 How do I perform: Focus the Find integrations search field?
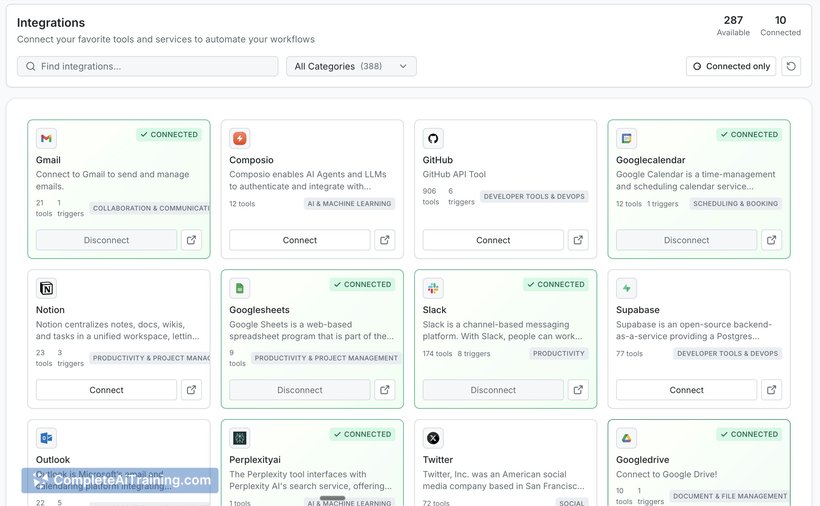[x=147, y=66]
